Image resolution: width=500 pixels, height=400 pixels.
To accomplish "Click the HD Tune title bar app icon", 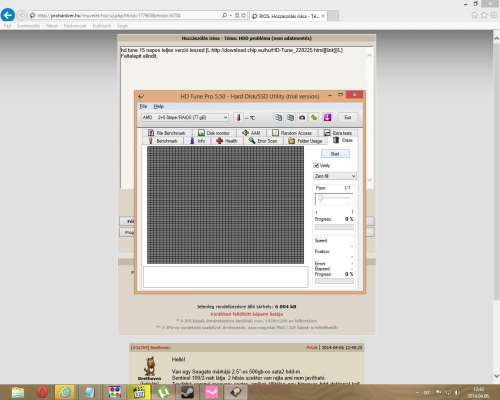I will click(x=141, y=96).
